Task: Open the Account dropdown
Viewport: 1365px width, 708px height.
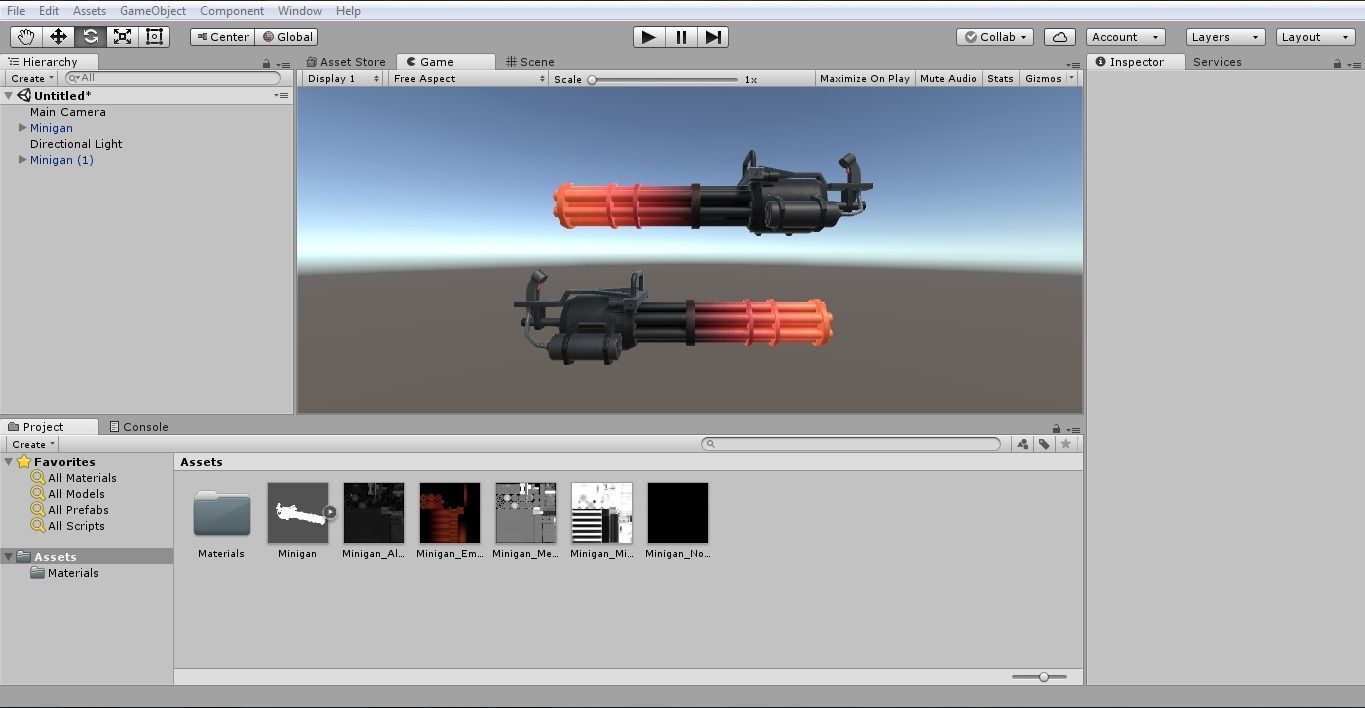Action: coord(1125,37)
